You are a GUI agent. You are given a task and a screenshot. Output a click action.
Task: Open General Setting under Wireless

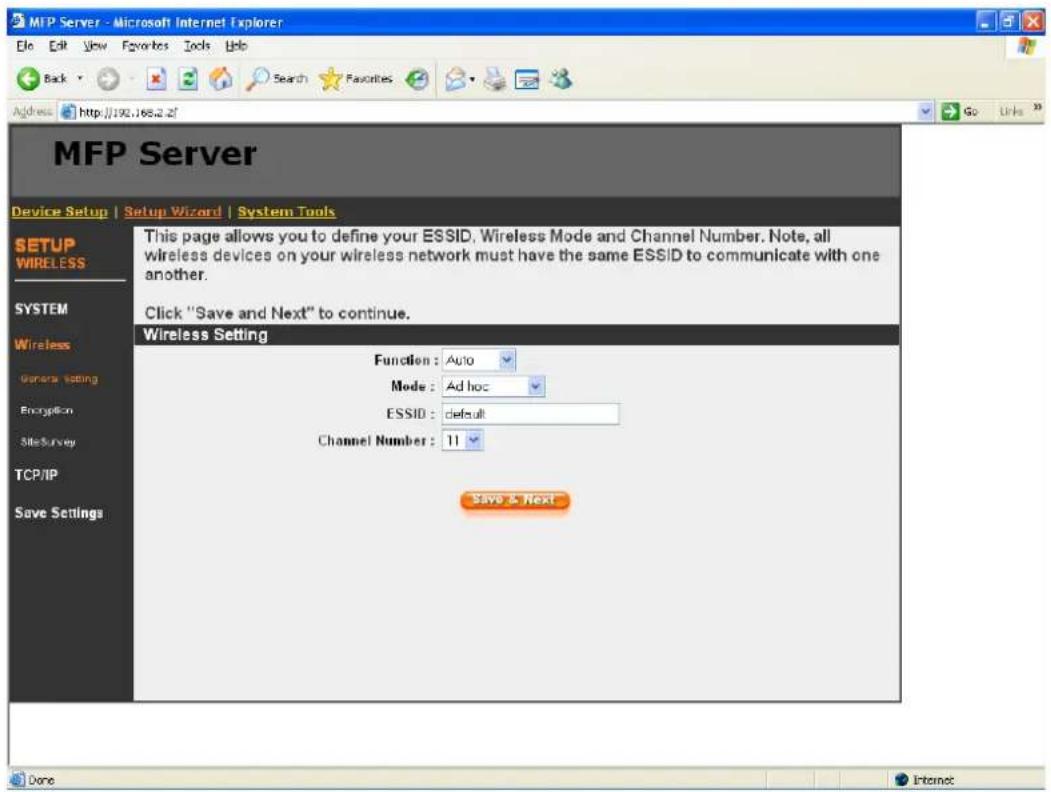coord(59,379)
